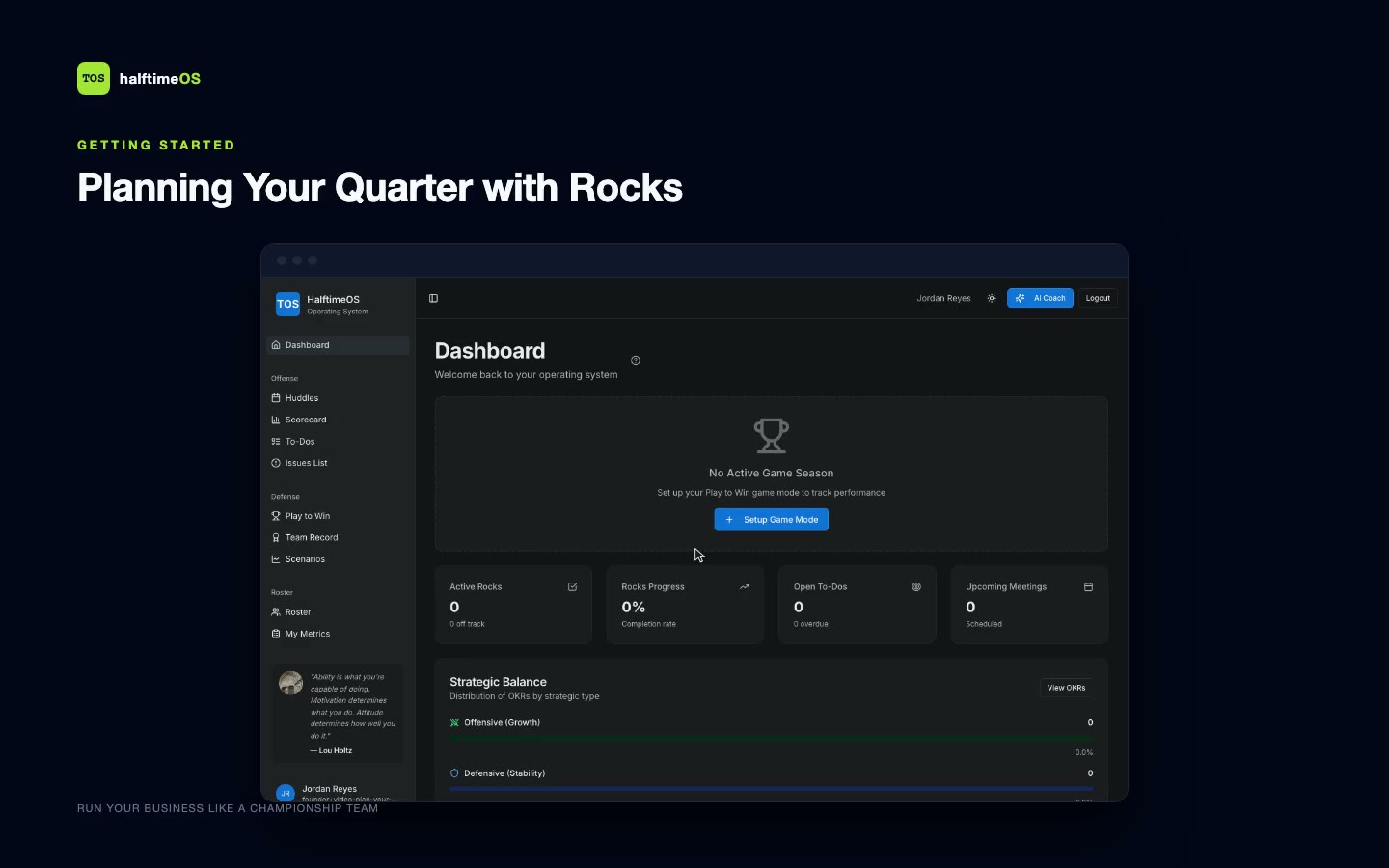1389x868 pixels.
Task: Open the AI Coach button
Action: coord(1040,298)
